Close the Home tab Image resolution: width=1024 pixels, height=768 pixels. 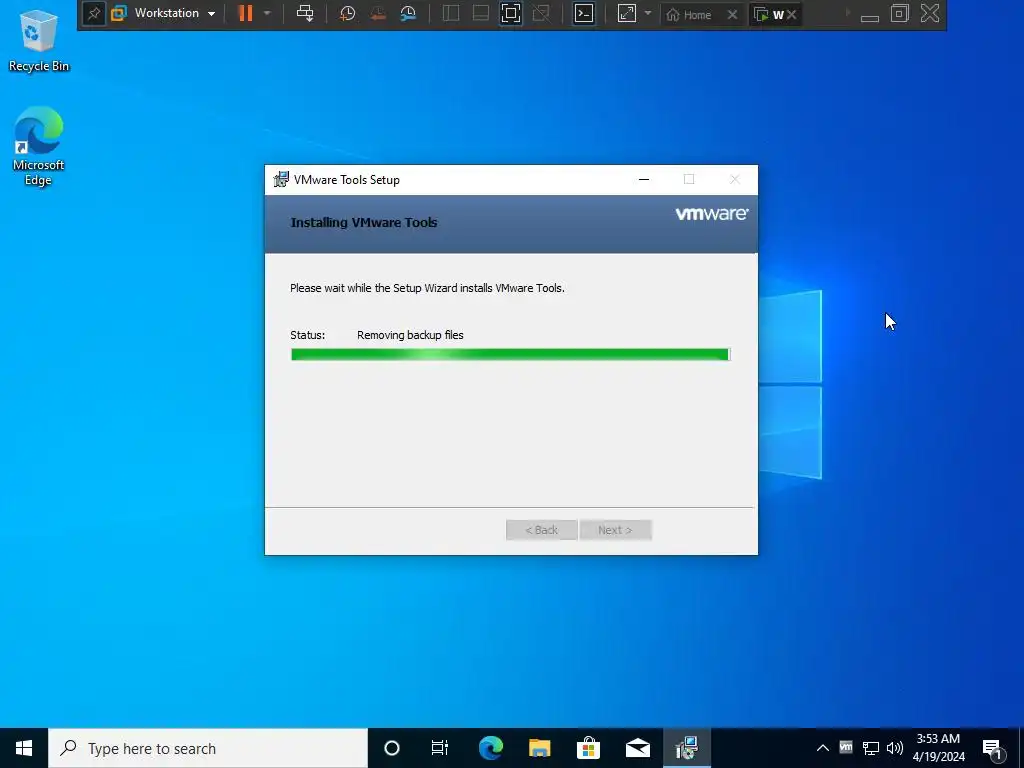733,14
